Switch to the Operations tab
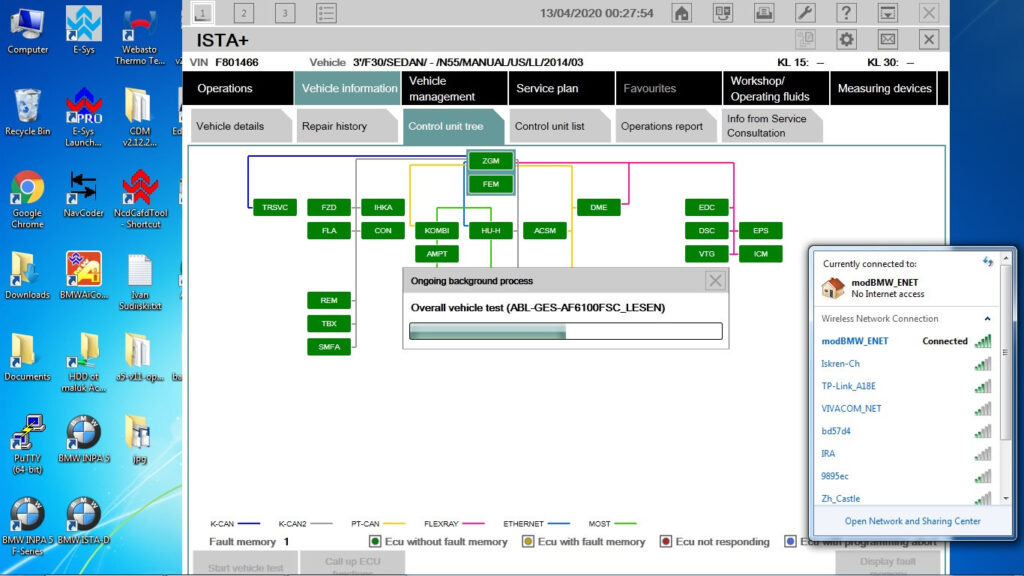Screen dimensions: 1024x576 238,88
